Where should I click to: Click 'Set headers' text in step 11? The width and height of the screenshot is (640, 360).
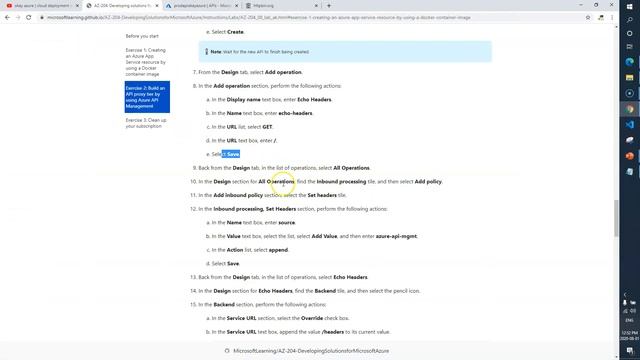[322, 196]
